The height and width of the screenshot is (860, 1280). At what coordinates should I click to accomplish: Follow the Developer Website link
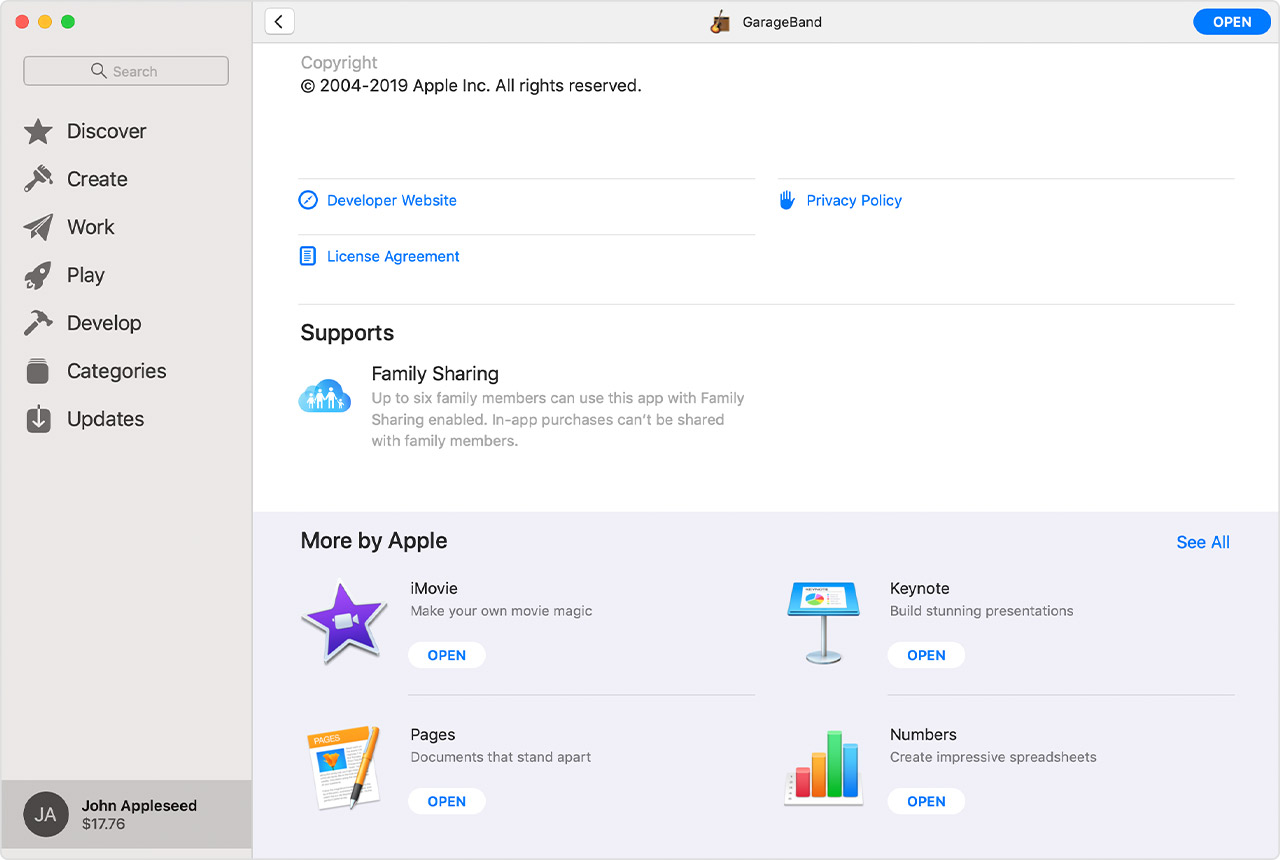[392, 200]
